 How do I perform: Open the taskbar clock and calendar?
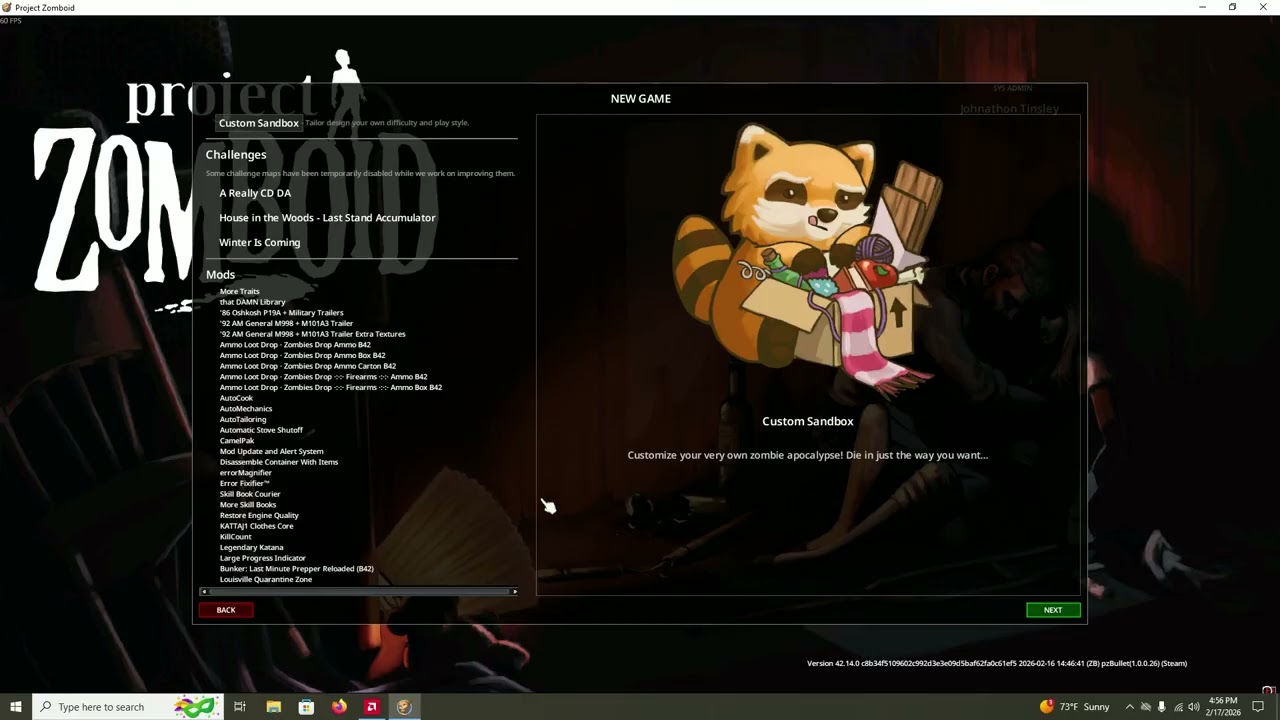click(1223, 707)
